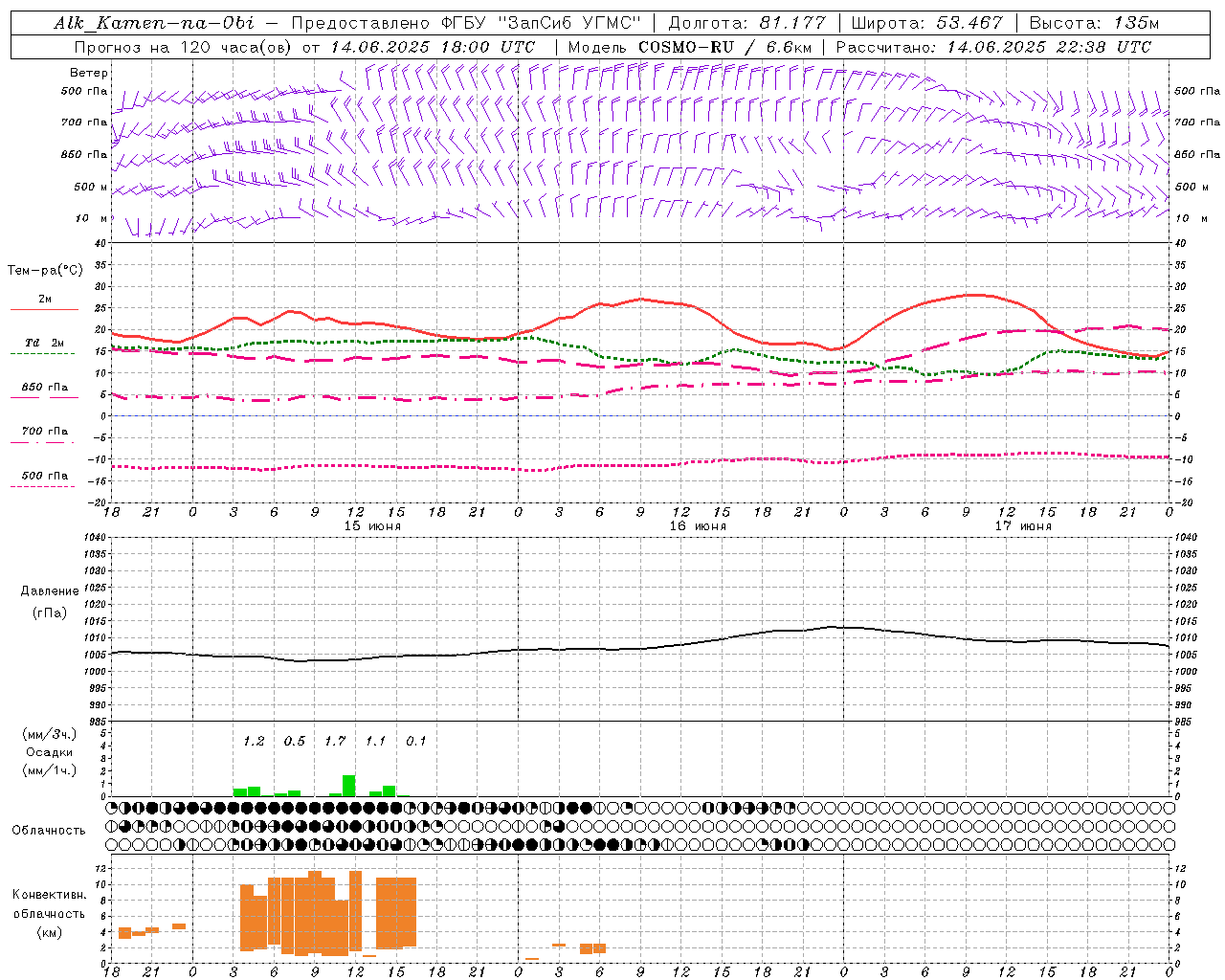Click the 'Осадки' precipitation label
Image resolution: width=1225 pixels, height=980 pixels.
pyautogui.click(x=50, y=752)
